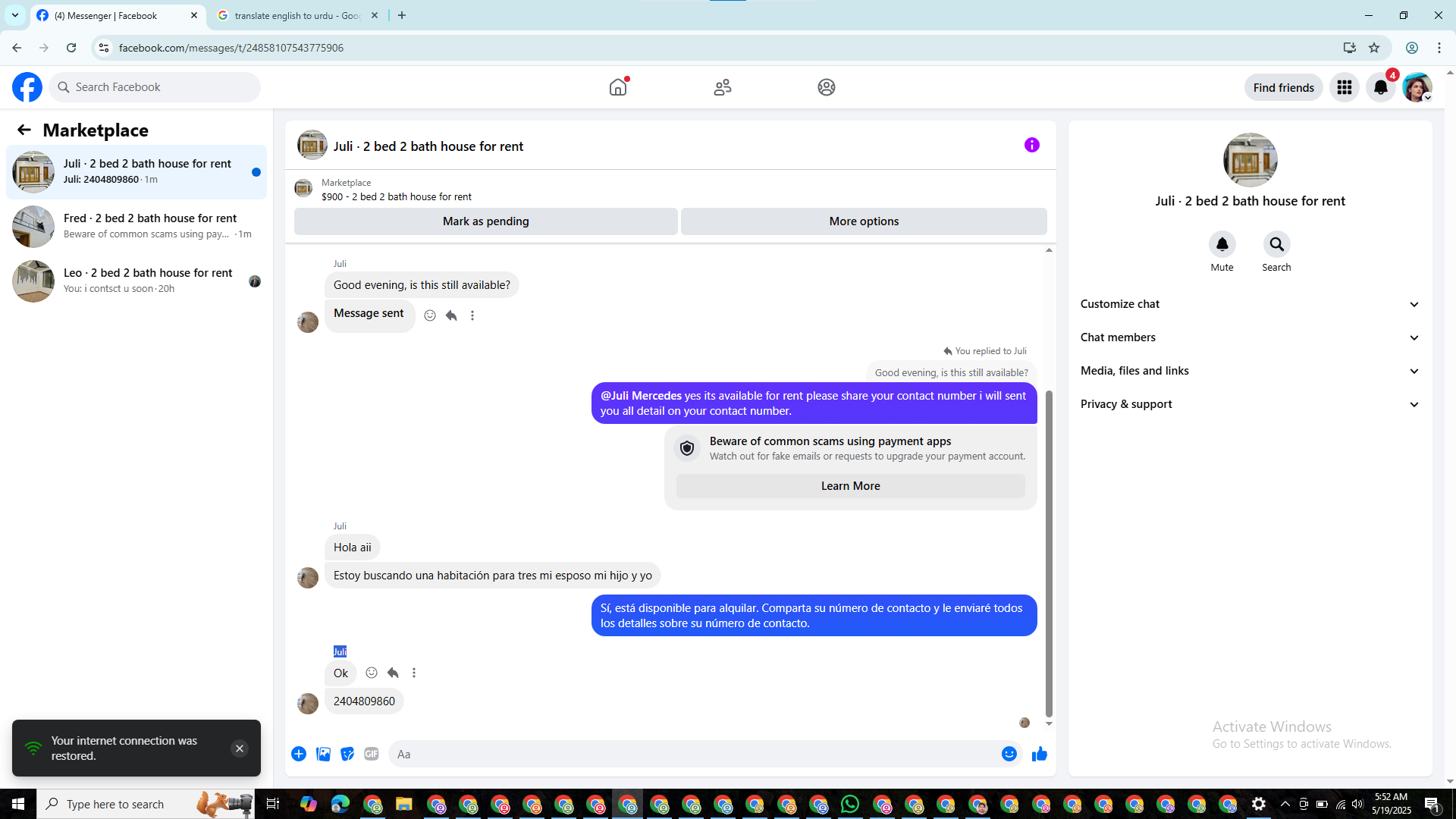Open the notifications bell
The width and height of the screenshot is (1456, 819).
1381,87
